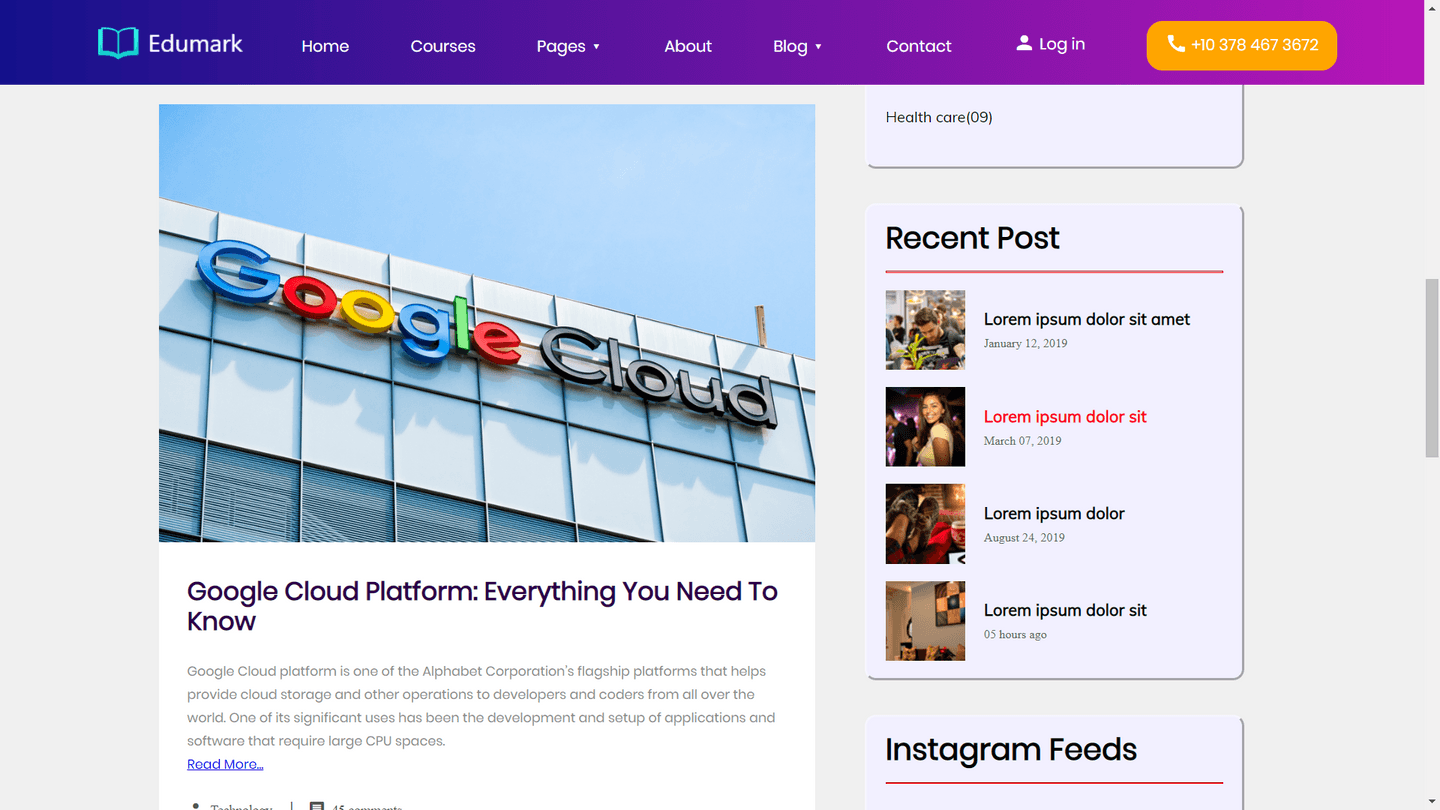Open the Read More link
1440x810 pixels.
point(225,764)
